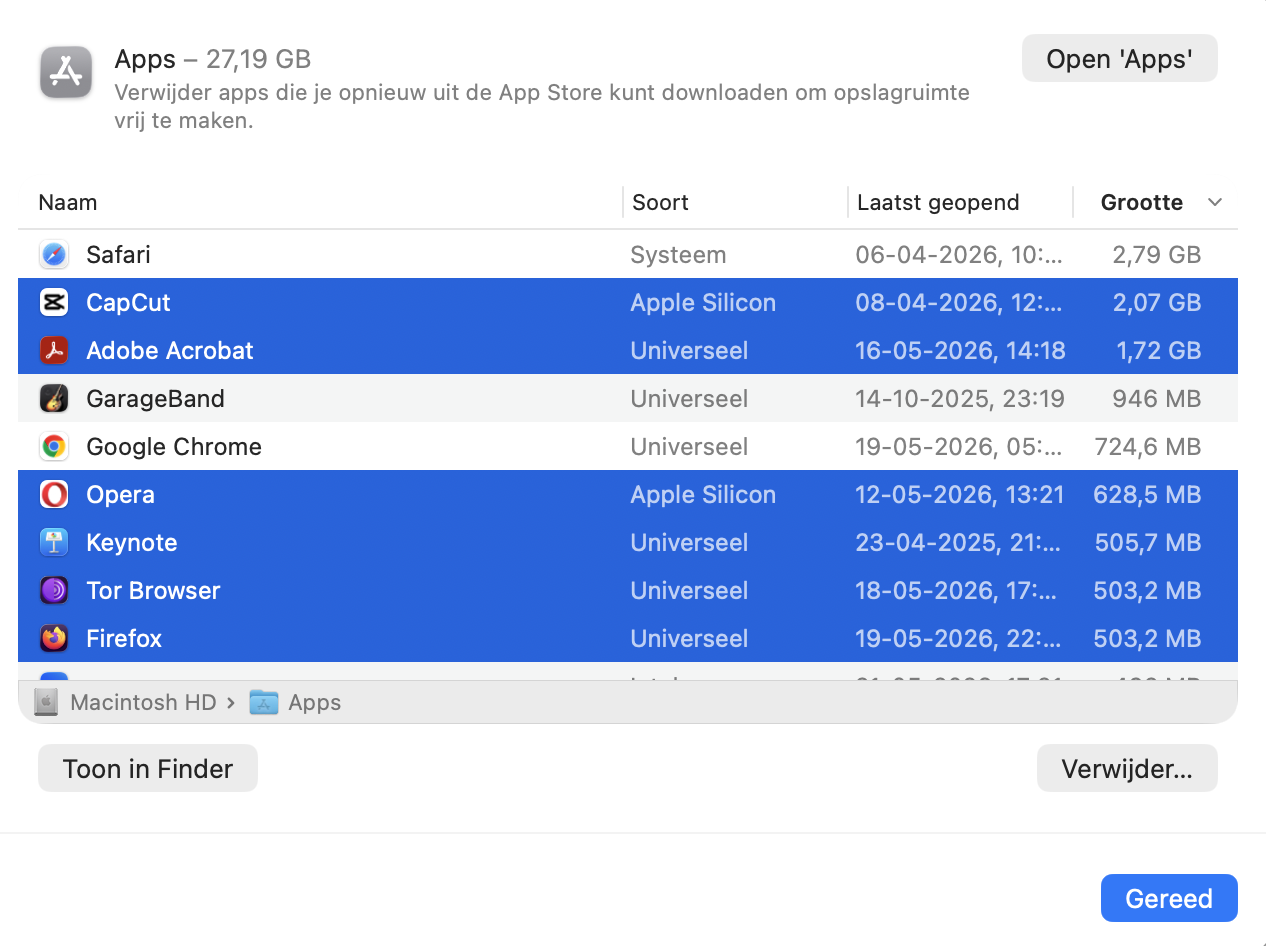Viewport: 1266px width, 946px height.
Task: Select the GarageBand row name
Action: click(155, 398)
